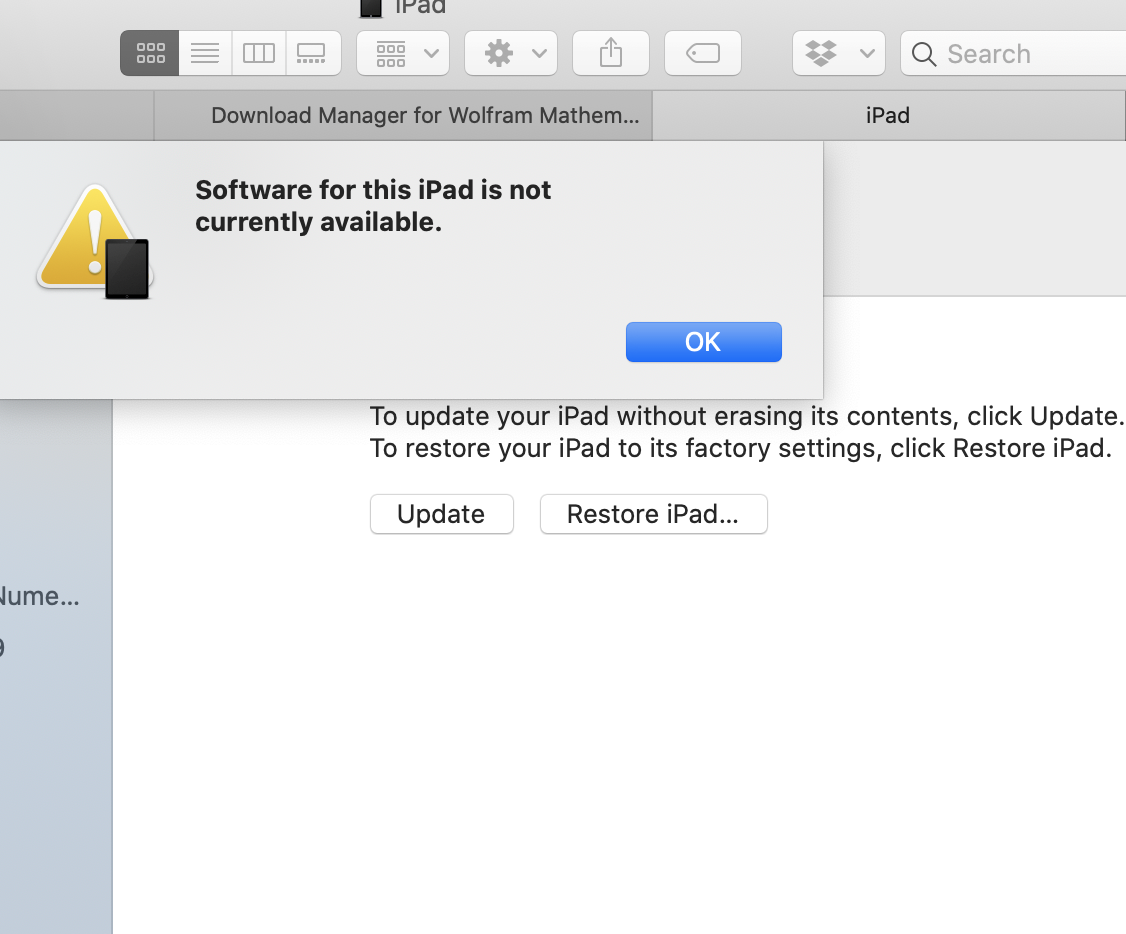
Task: Switch to icon view in Finder toolbar
Action: point(150,53)
